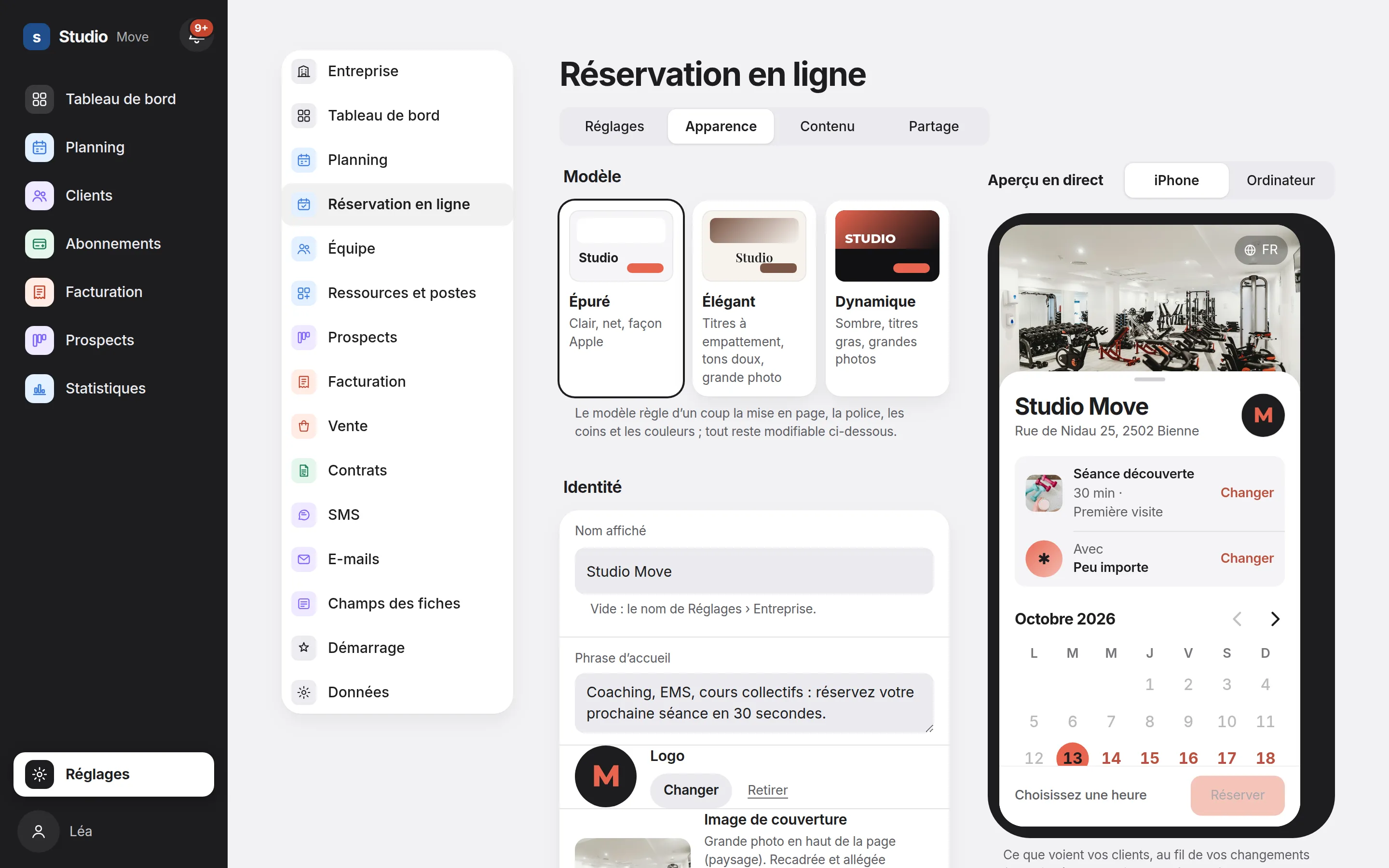Choose the Épuré model card
1389x868 pixels.
coord(621,298)
